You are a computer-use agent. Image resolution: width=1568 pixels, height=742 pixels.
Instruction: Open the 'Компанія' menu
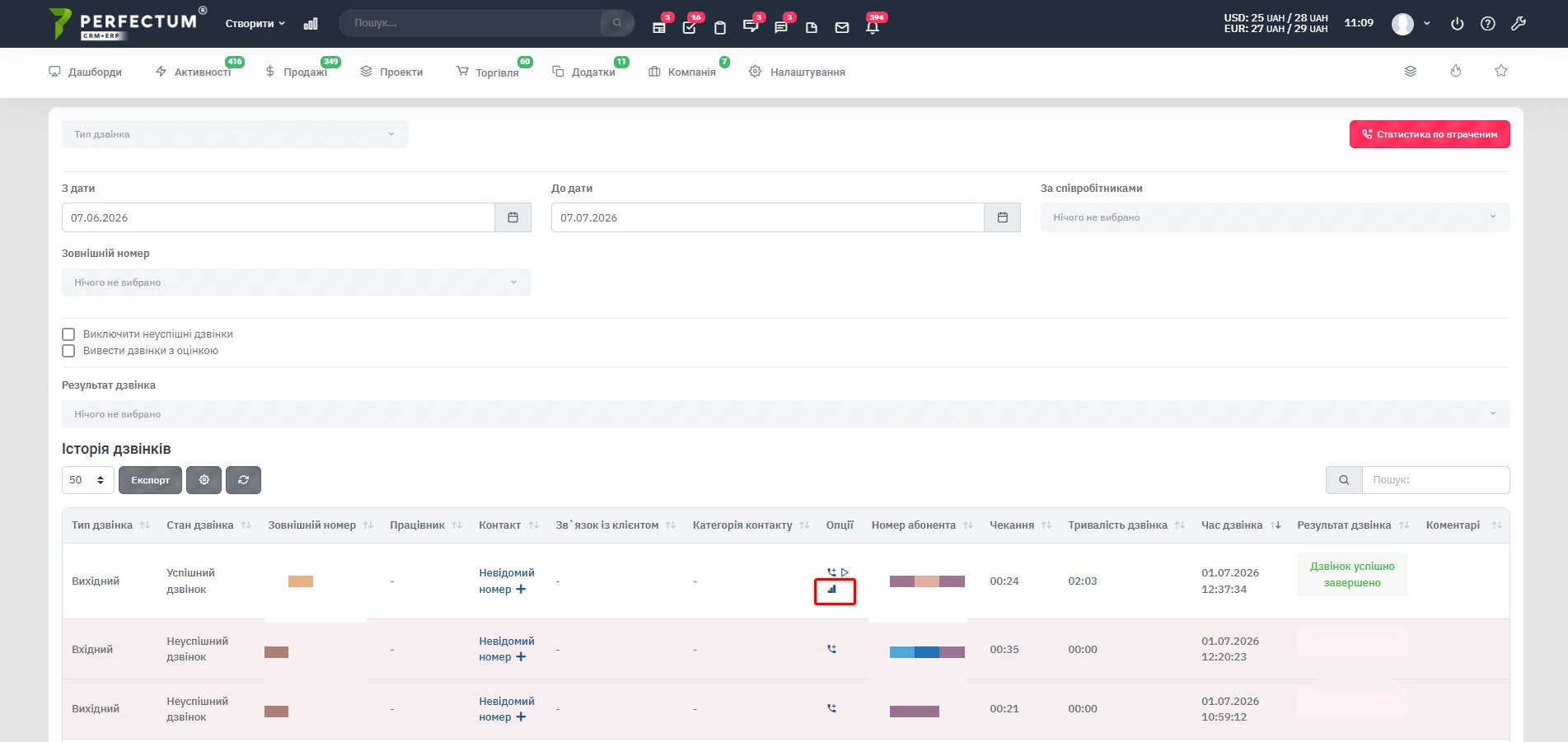coord(682,72)
